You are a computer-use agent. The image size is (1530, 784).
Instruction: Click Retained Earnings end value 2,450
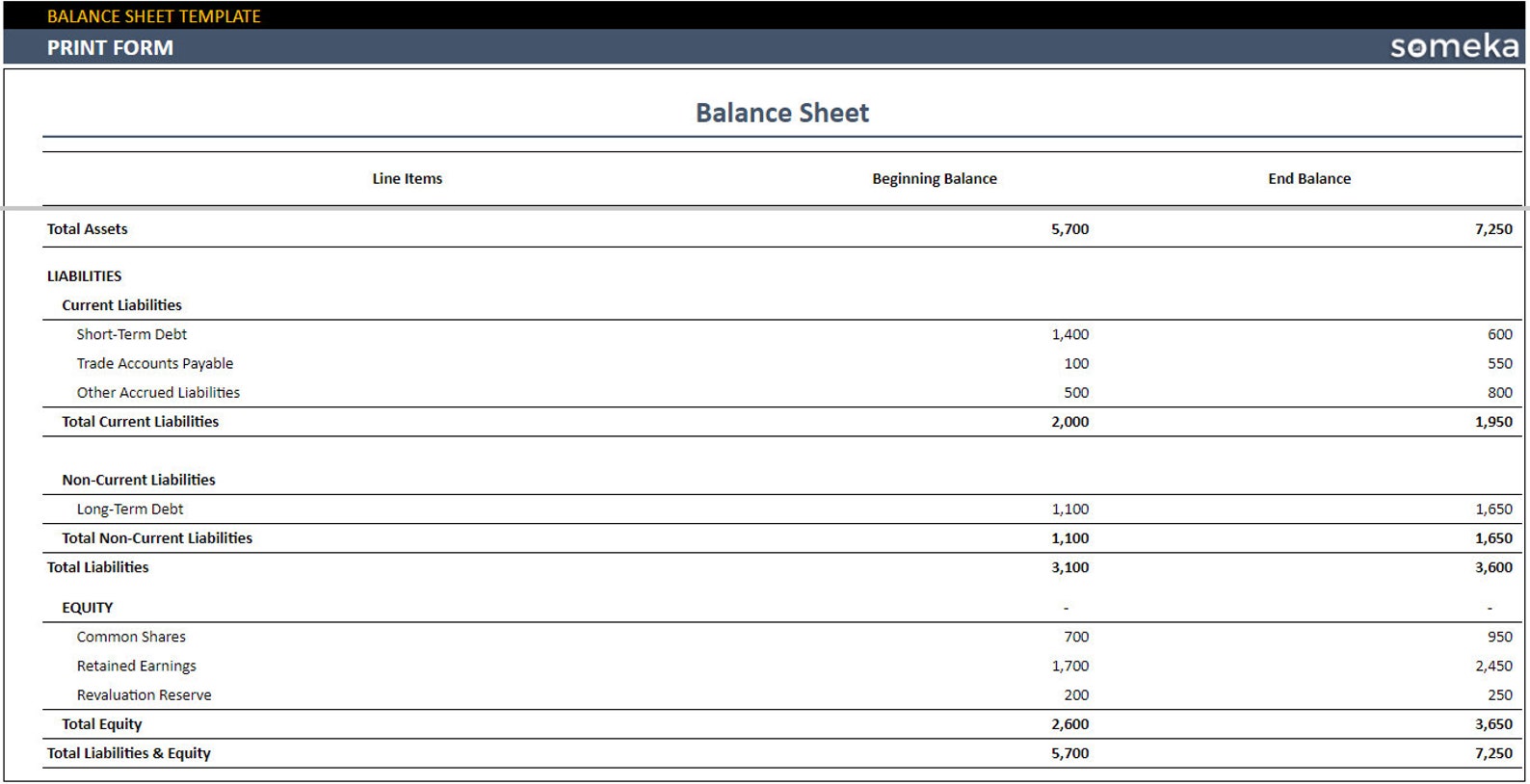1493,666
